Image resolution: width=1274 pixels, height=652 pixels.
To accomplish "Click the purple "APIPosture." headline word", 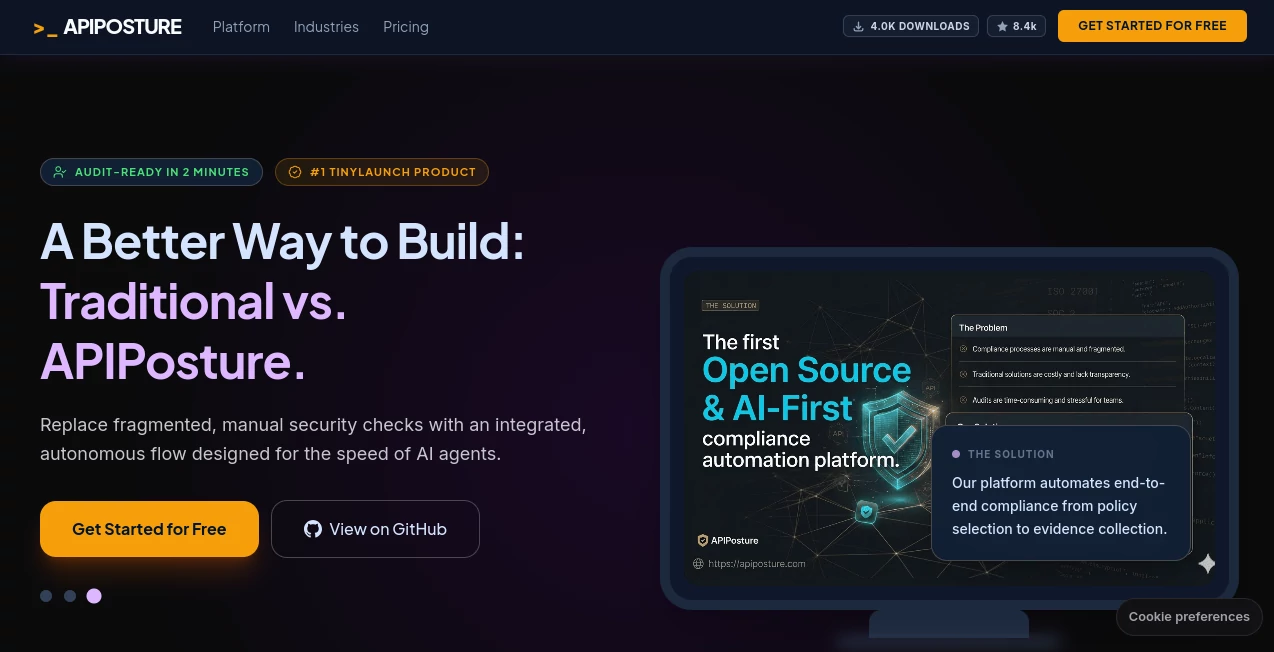I will click(173, 361).
